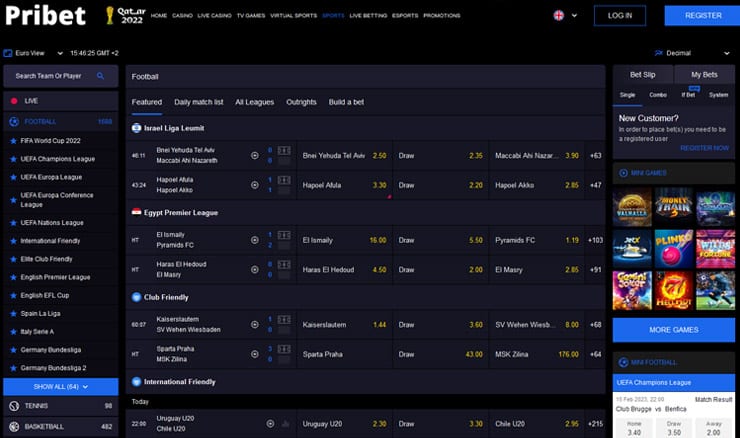Expand +91 markets for Haras El Hedoud match
The image size is (740, 438).
coord(596,270)
